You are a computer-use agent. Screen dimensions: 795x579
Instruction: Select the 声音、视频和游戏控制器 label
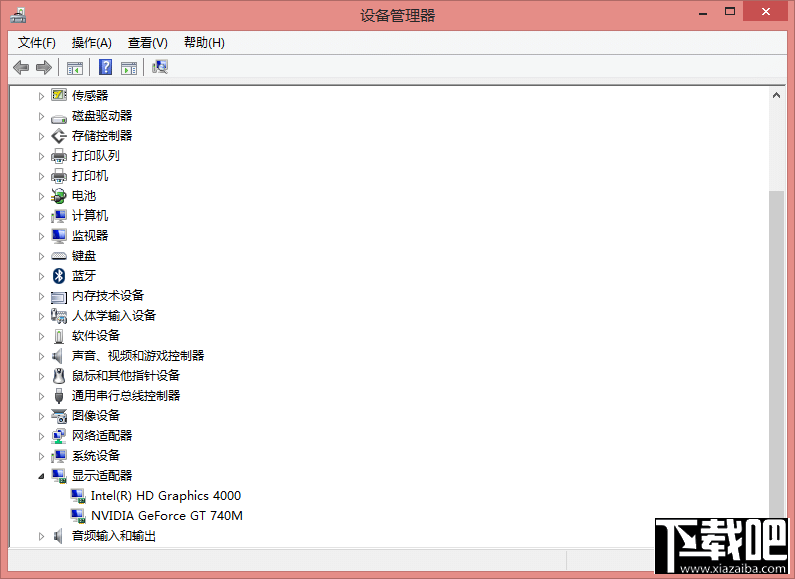point(138,356)
